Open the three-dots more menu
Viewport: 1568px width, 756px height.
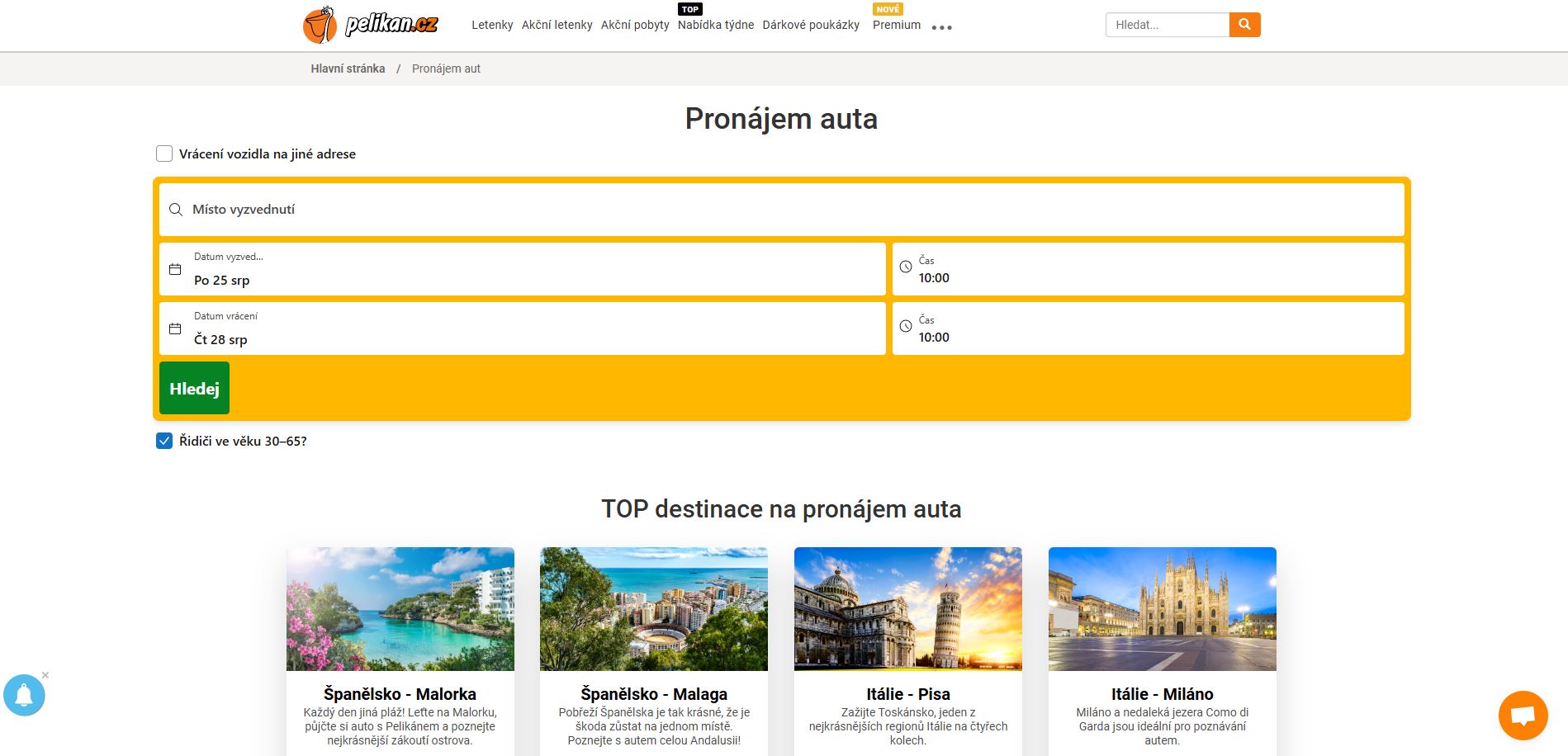point(941,27)
